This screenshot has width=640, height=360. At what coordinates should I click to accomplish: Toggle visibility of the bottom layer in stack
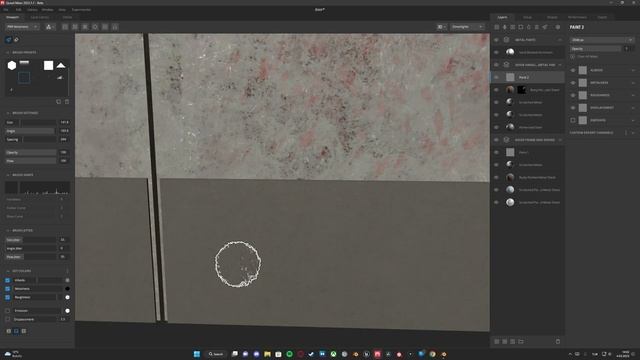496,202
